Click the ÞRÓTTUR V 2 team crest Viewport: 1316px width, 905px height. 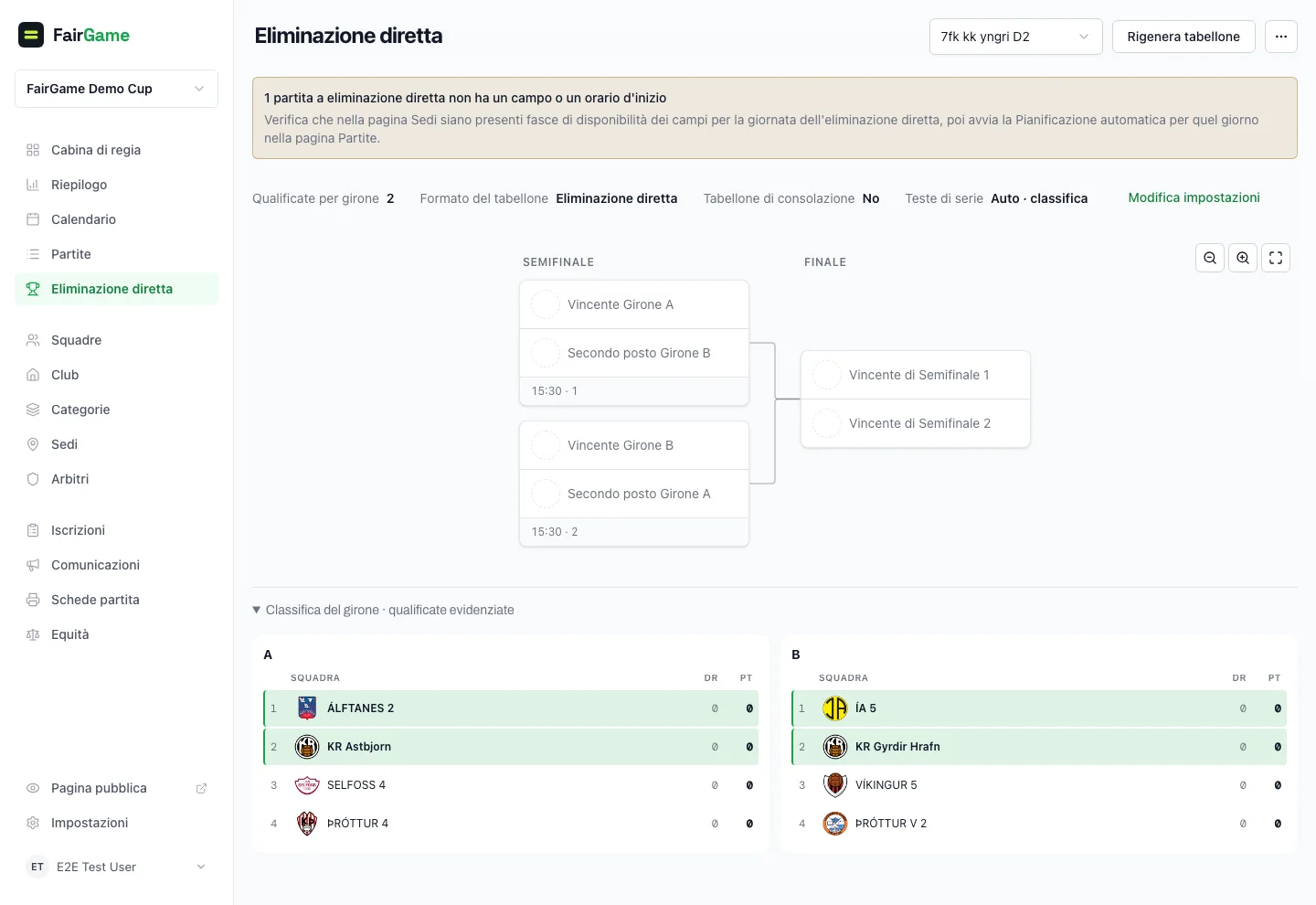835,824
